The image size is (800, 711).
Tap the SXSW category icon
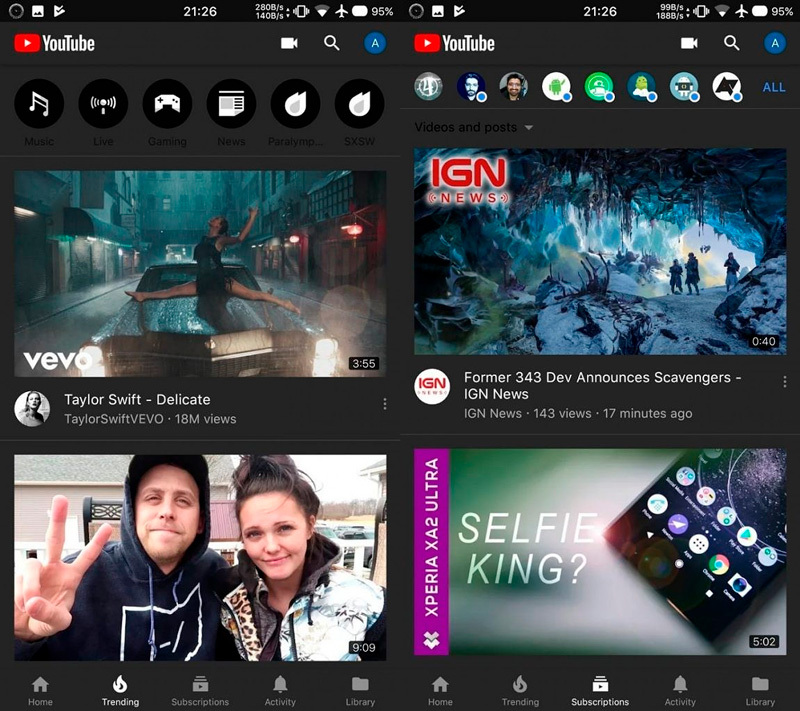click(359, 104)
